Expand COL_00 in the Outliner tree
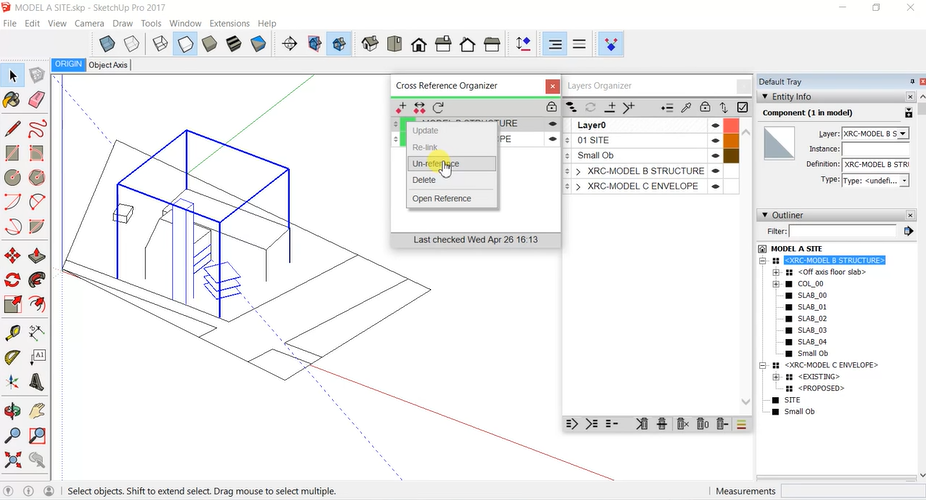This screenshot has height=500, width=926. [776, 284]
